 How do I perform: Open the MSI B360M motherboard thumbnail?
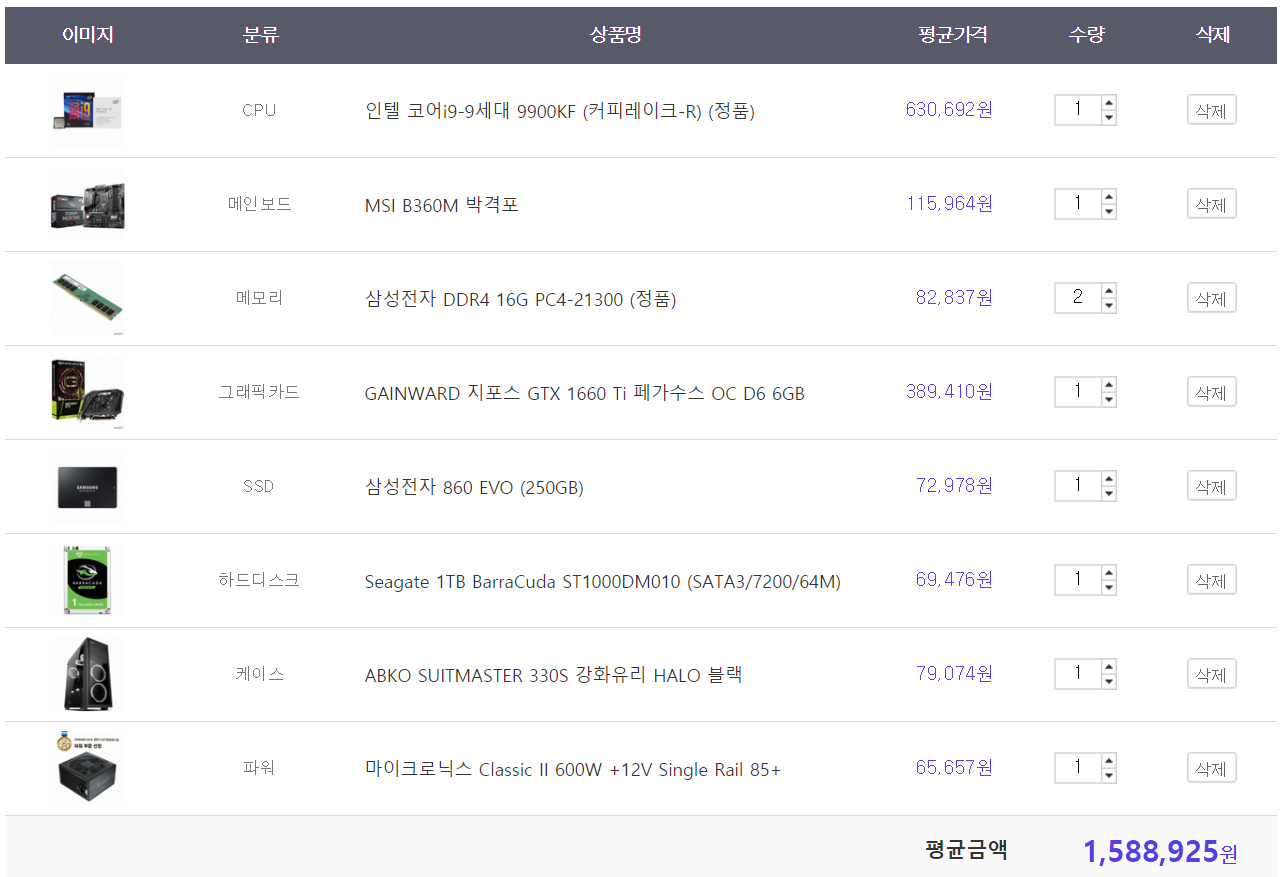coord(88,204)
